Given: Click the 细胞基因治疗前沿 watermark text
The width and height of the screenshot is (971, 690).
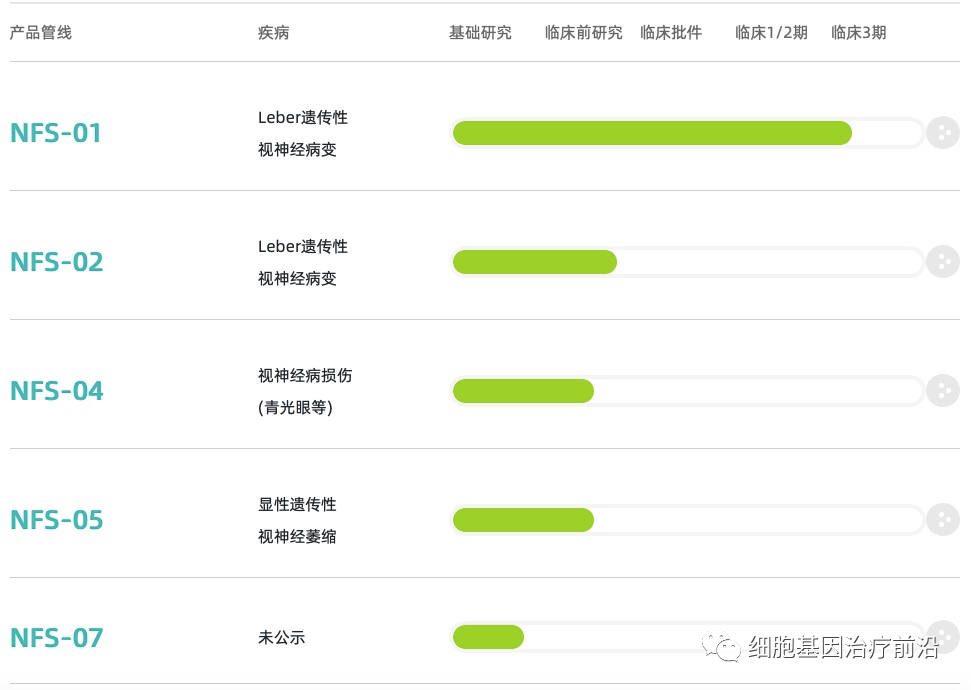Looking at the screenshot, I should tap(843, 648).
